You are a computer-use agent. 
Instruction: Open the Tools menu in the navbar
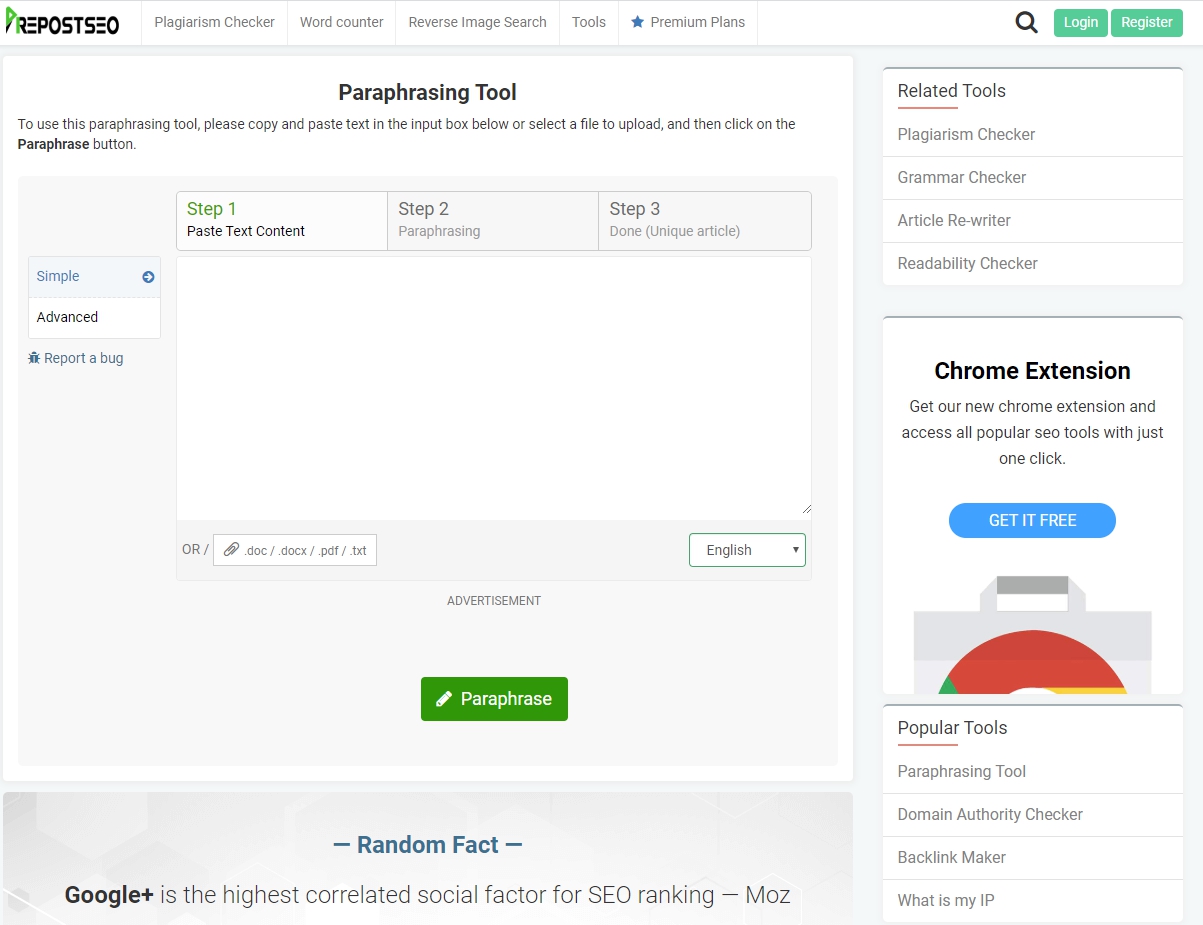589,22
